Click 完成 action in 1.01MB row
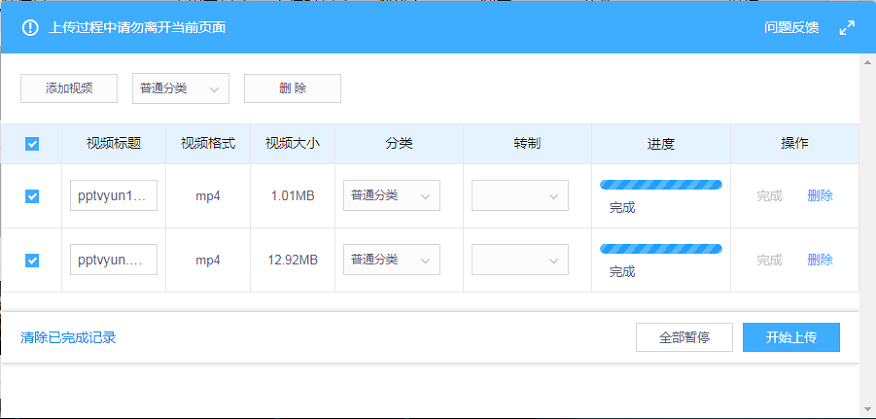The width and height of the screenshot is (876, 419). (769, 196)
